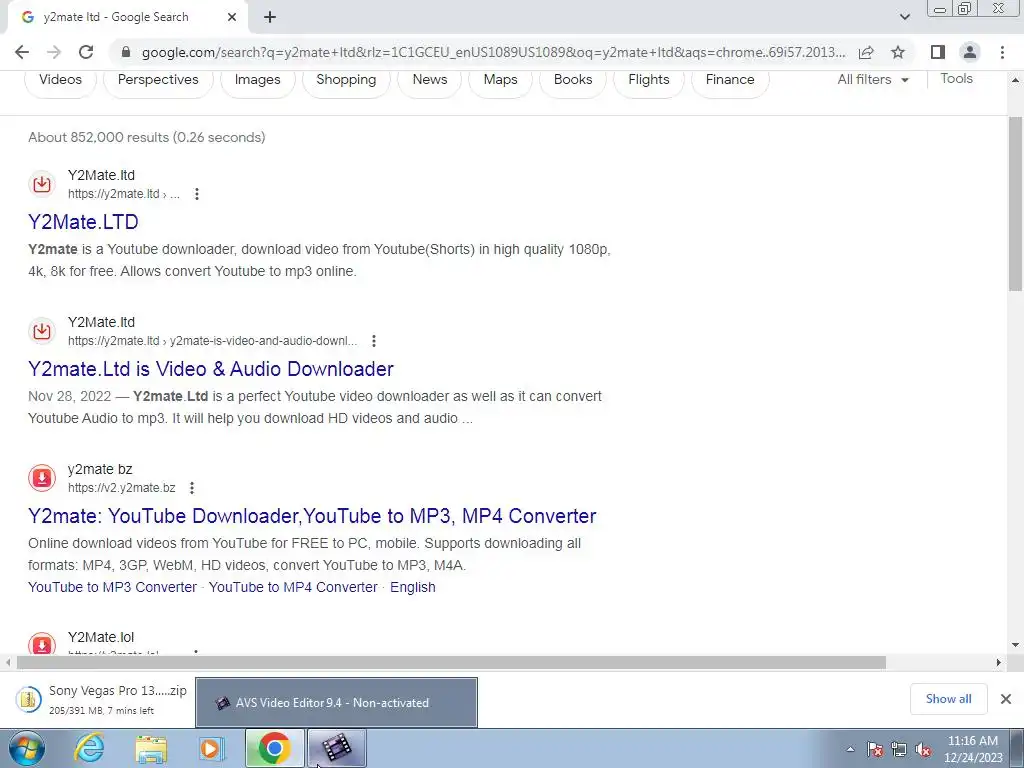Image resolution: width=1024 pixels, height=768 pixels.
Task: Click the scroll-right arrow of horizontal scrollbar
Action: click(x=998, y=662)
